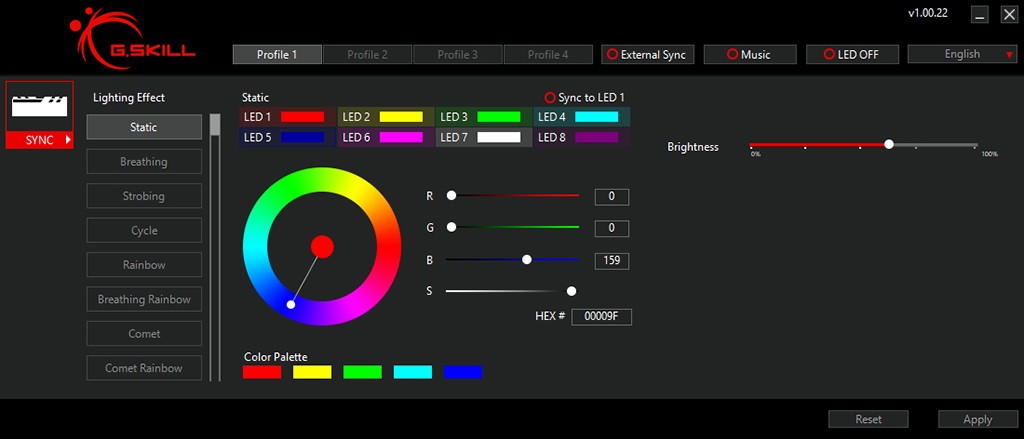Screen dimensions: 1024x439
Task: Click the Brightness slider handle
Action: [888, 145]
